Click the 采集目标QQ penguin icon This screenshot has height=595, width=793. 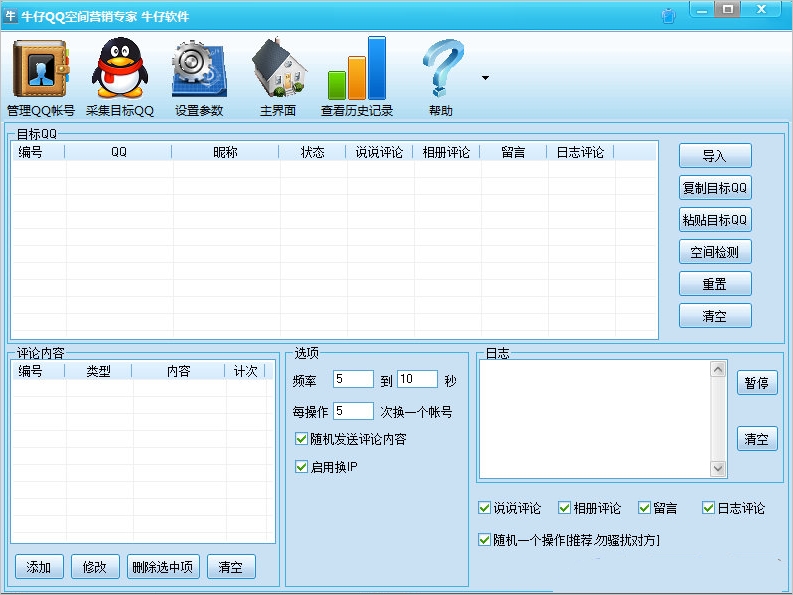[x=120, y=68]
